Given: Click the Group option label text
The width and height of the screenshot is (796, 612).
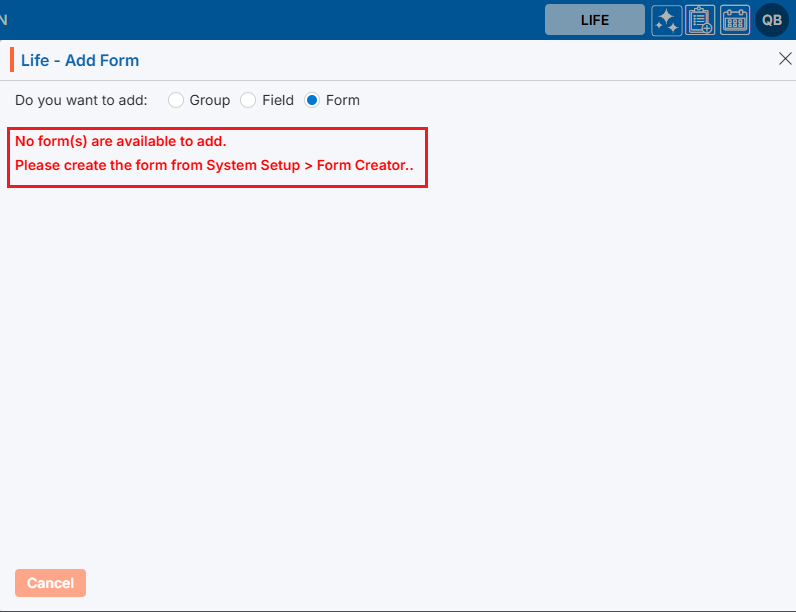Looking at the screenshot, I should point(210,100).
